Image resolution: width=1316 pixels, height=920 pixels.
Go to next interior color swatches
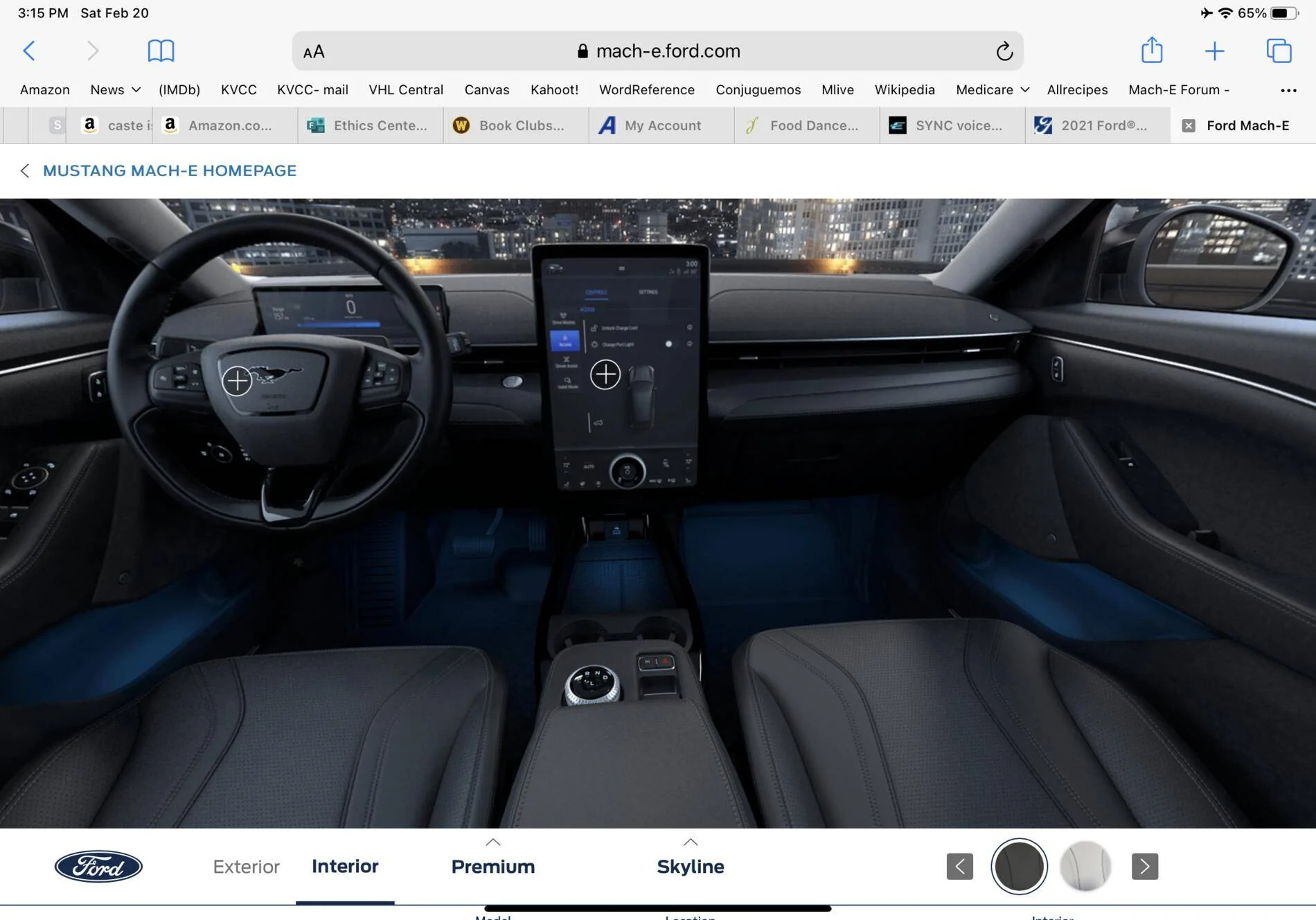click(1144, 866)
